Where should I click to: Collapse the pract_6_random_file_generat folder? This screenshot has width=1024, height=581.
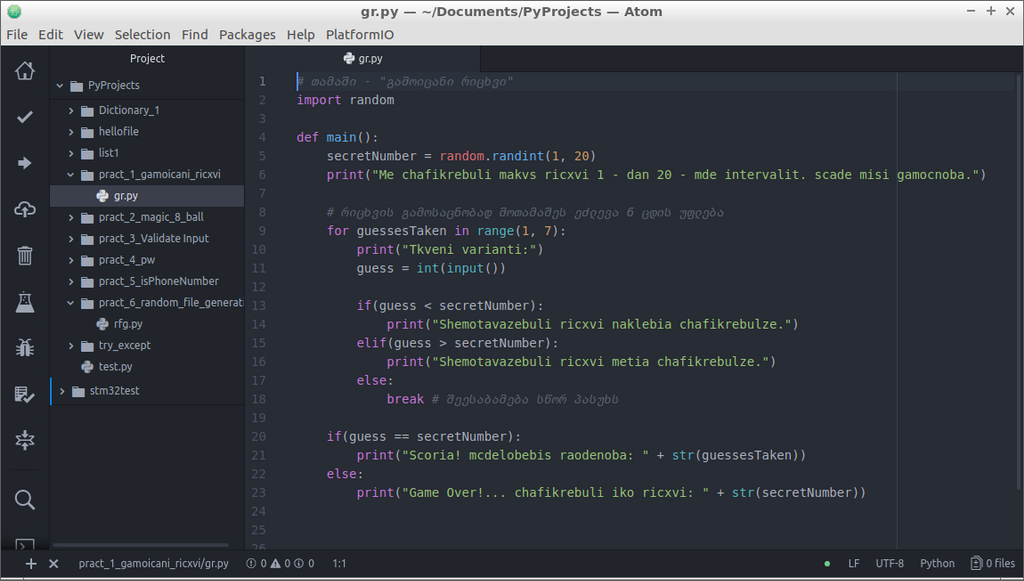click(x=71, y=303)
